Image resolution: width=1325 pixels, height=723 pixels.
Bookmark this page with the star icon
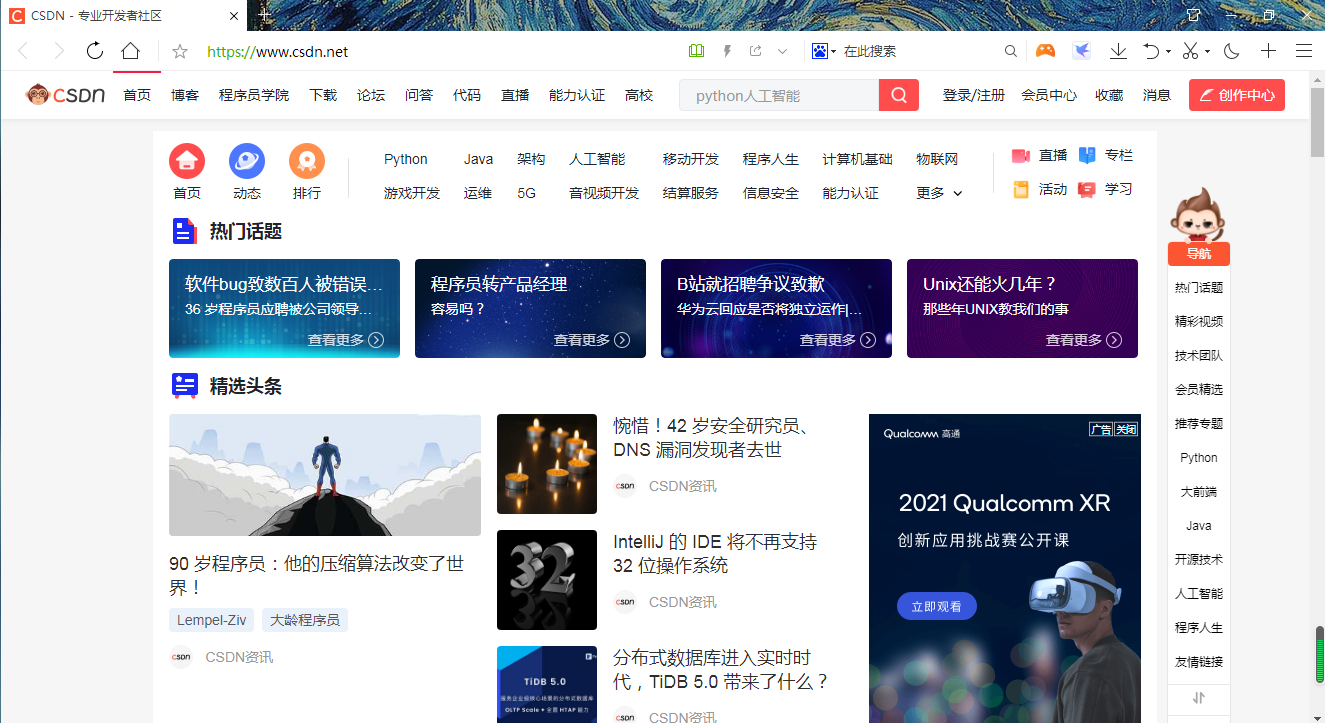click(180, 51)
